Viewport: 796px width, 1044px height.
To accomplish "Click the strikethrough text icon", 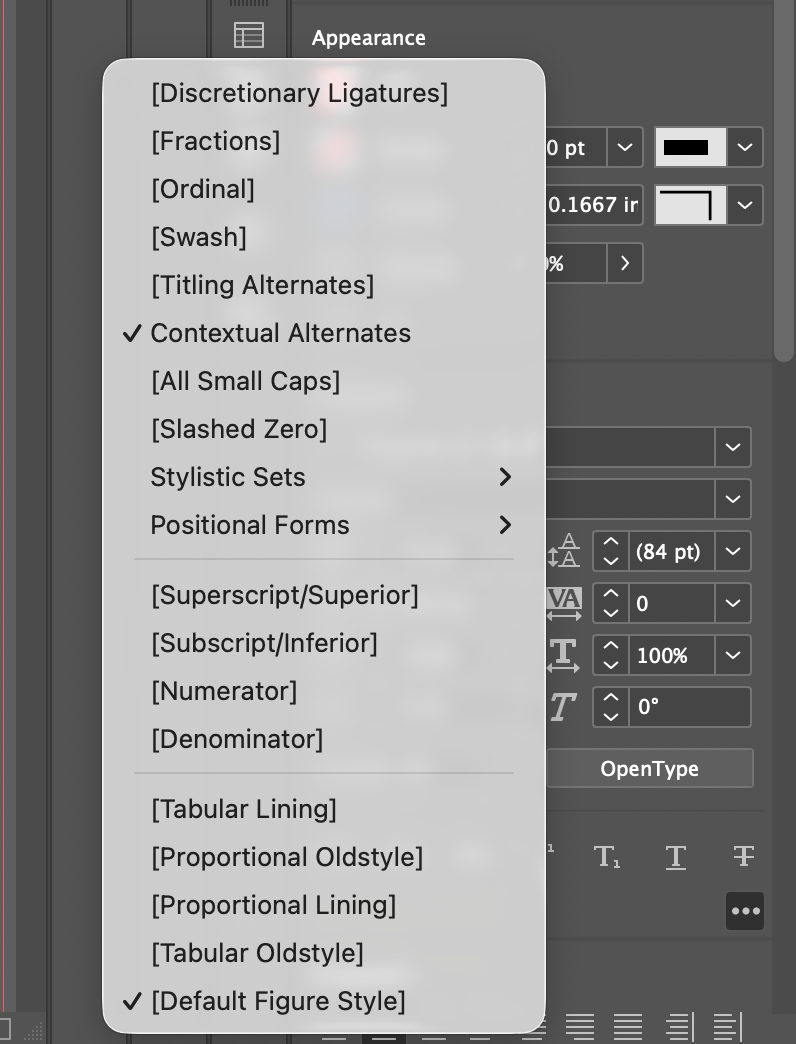I will (x=744, y=856).
